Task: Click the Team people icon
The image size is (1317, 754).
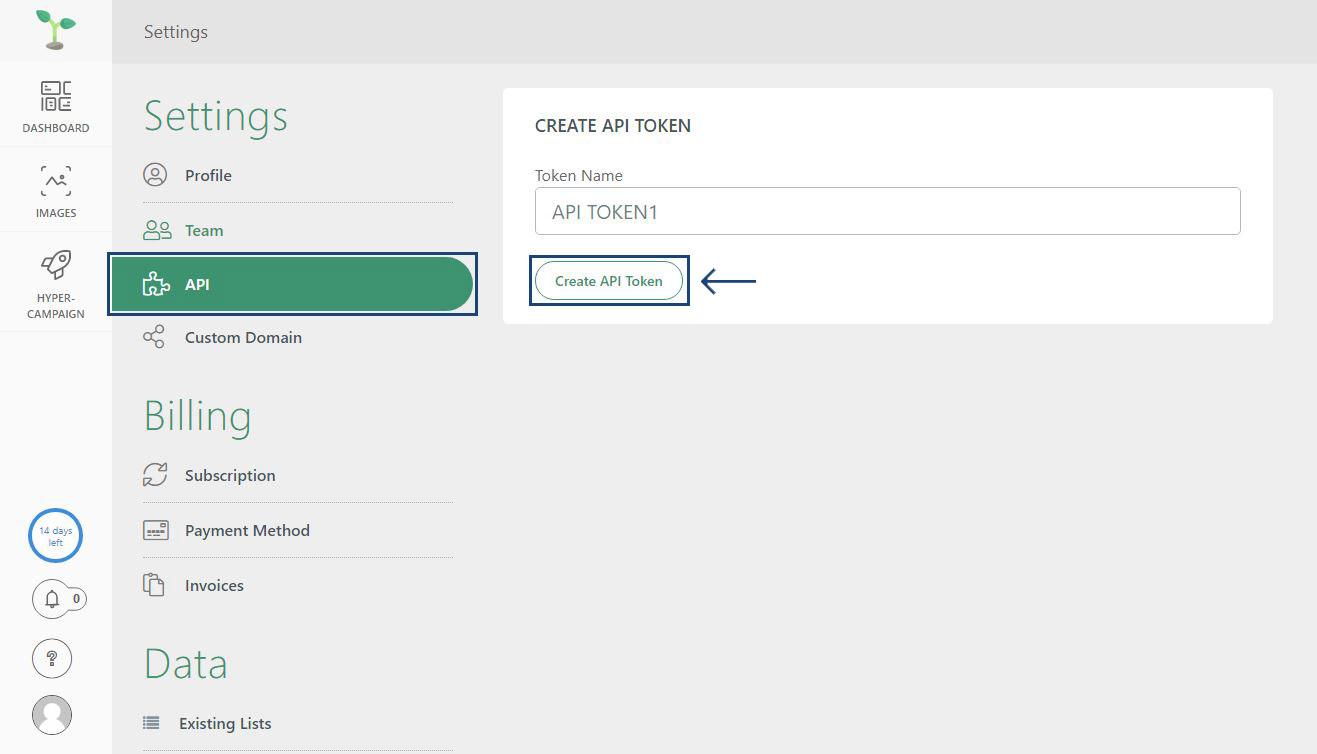Action: 157,230
